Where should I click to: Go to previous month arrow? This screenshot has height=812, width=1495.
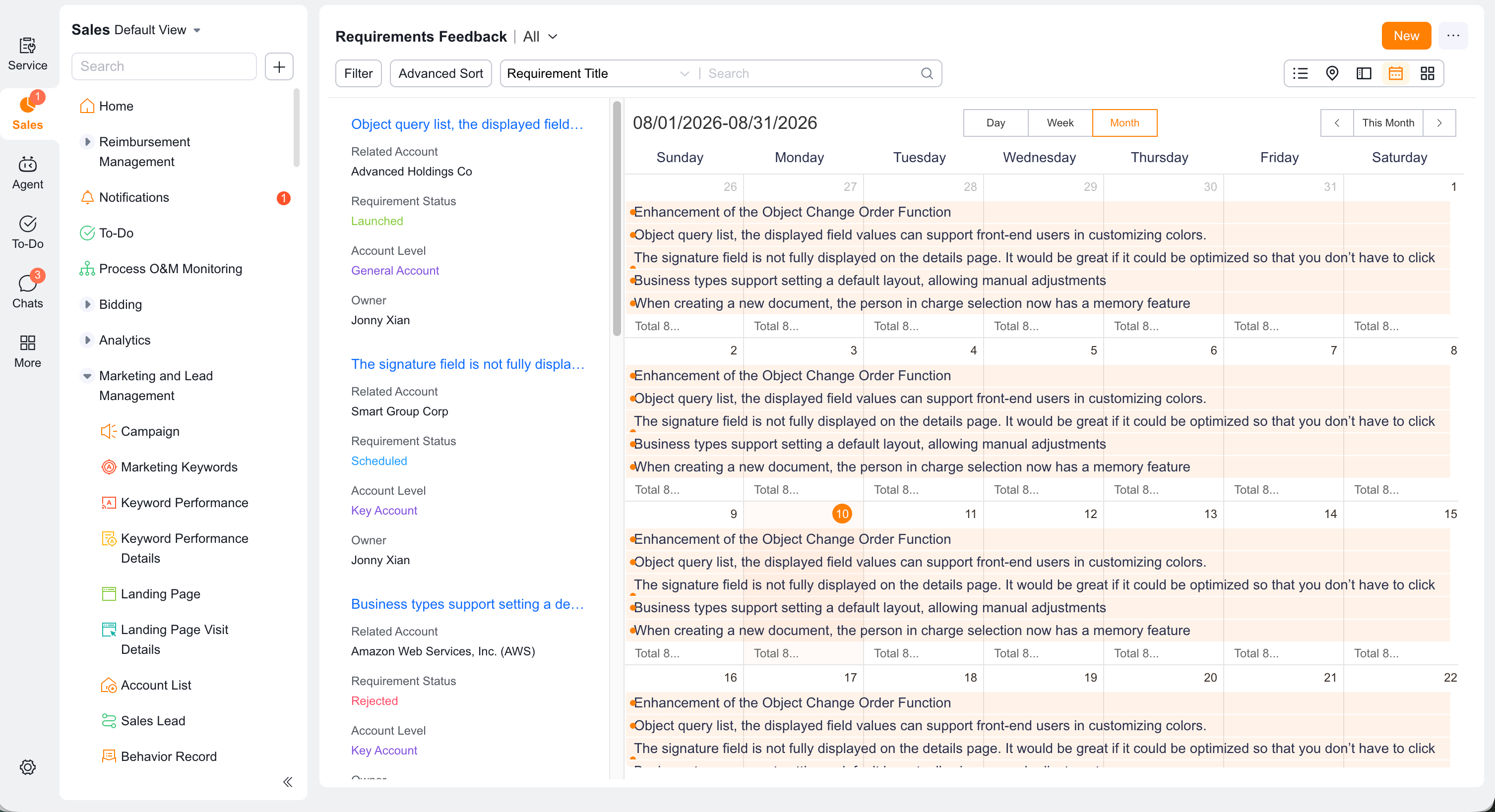click(x=1337, y=123)
